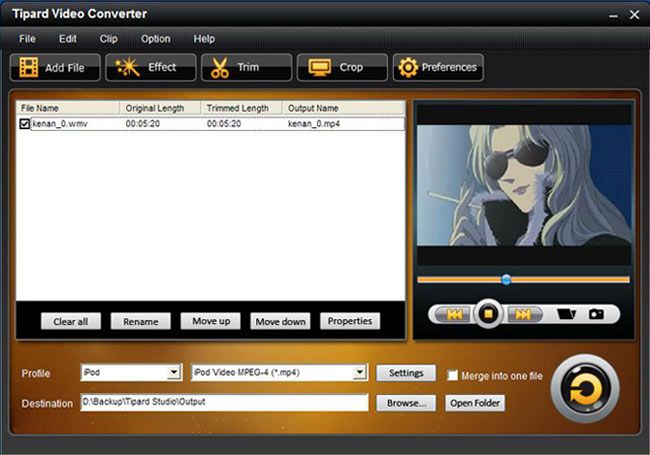This screenshot has height=455, width=650.
Task: Expand the iPod Video MPEG-4 format dropdown
Action: click(360, 372)
